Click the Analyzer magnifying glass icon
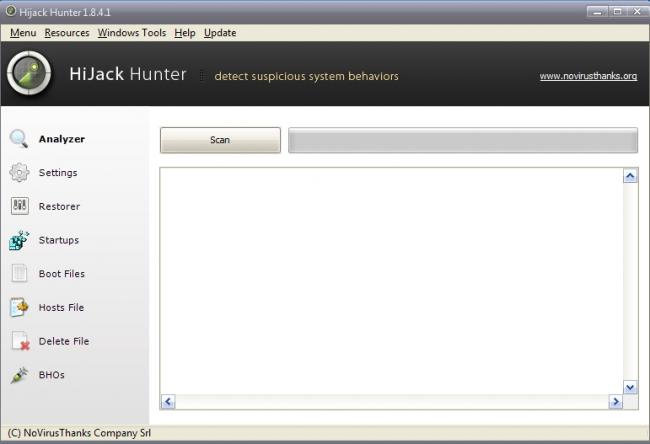 [x=19, y=138]
